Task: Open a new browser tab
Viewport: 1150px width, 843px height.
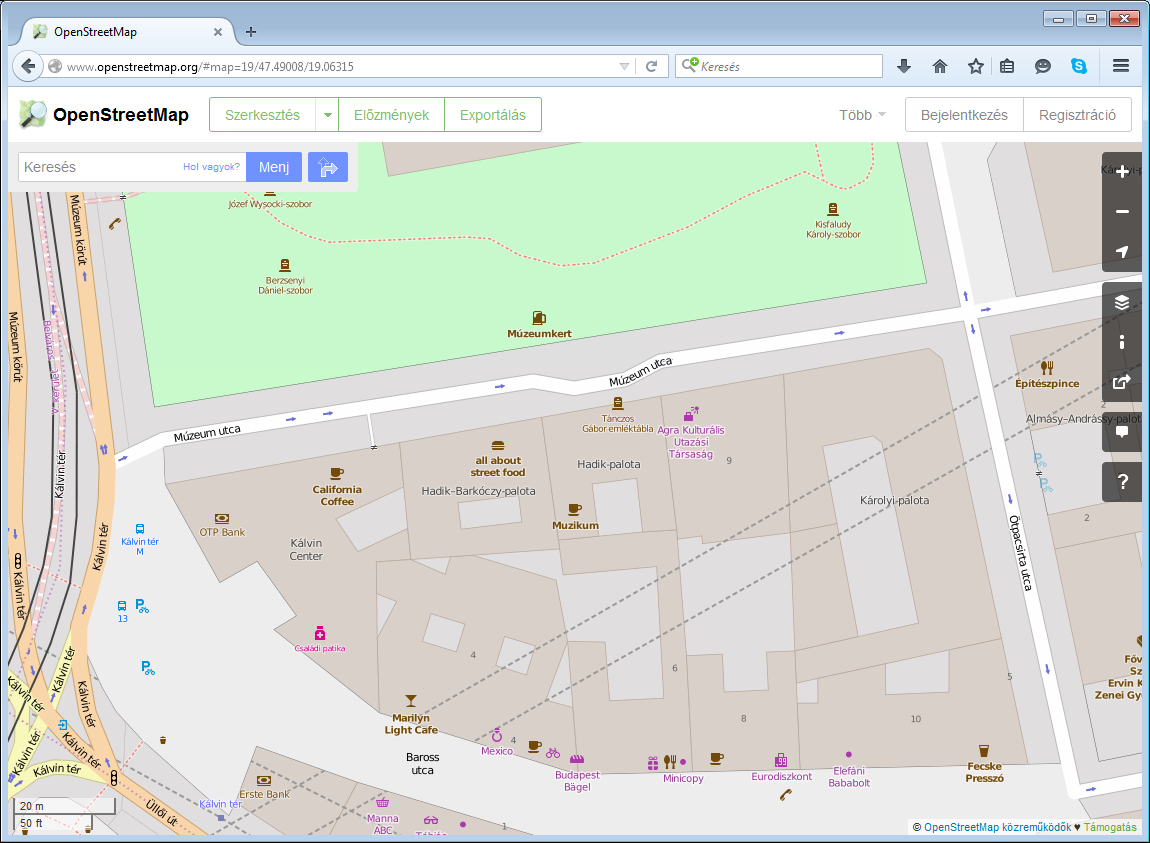Action: 251,32
